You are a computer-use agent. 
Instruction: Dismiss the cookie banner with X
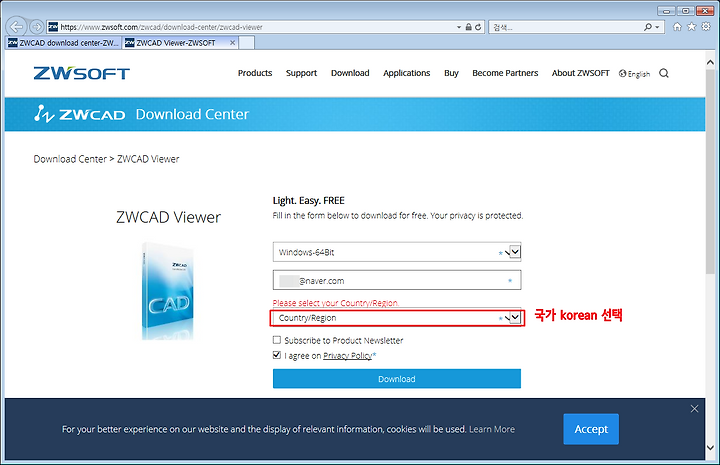tap(694, 409)
